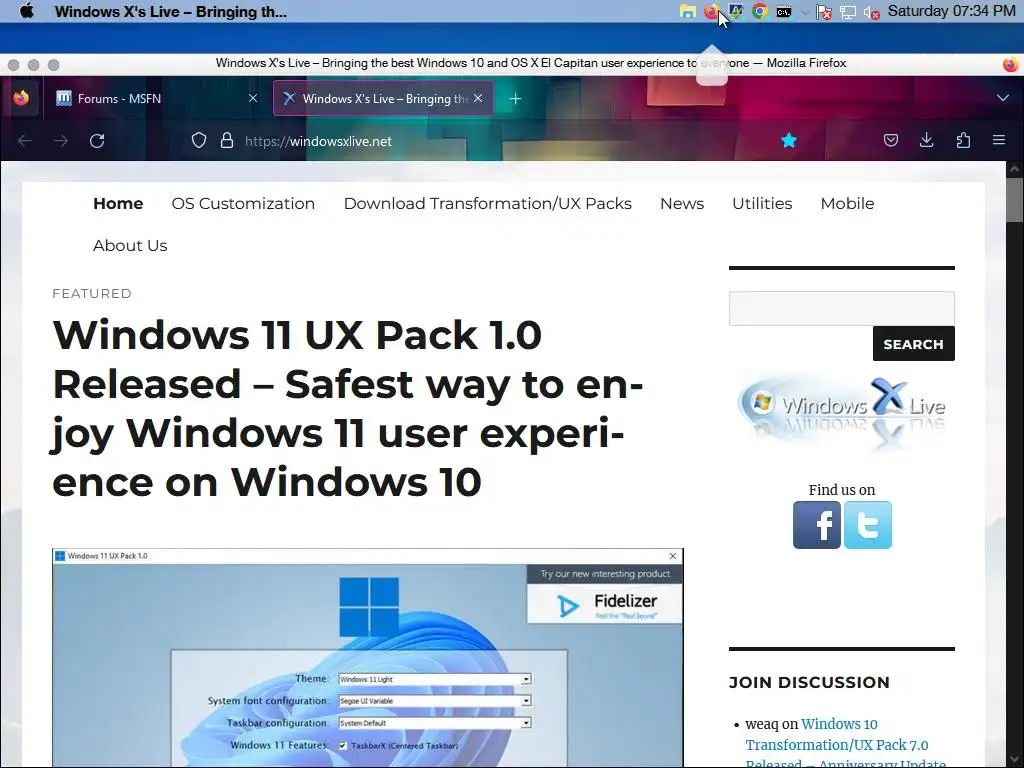Expand hidden tray icons chevron

805,12
